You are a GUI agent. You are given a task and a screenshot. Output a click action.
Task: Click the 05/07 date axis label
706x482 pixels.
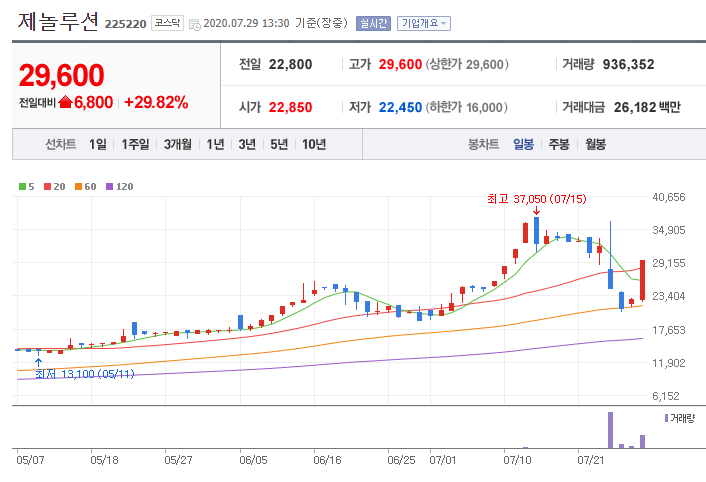tap(30, 460)
